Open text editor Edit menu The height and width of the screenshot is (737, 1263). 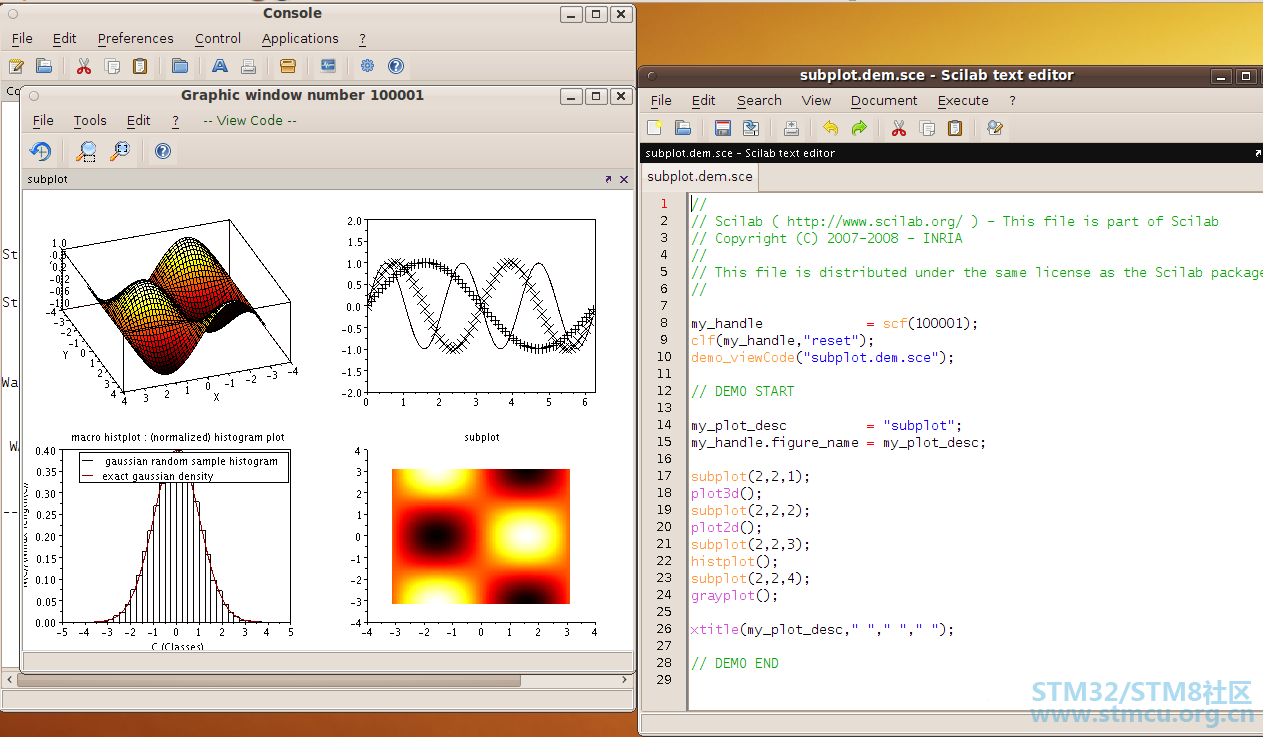point(704,100)
